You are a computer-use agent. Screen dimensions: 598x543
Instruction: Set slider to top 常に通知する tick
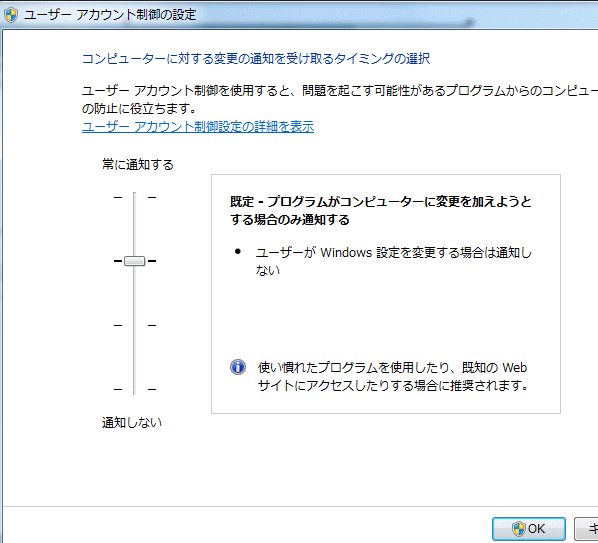tap(135, 198)
